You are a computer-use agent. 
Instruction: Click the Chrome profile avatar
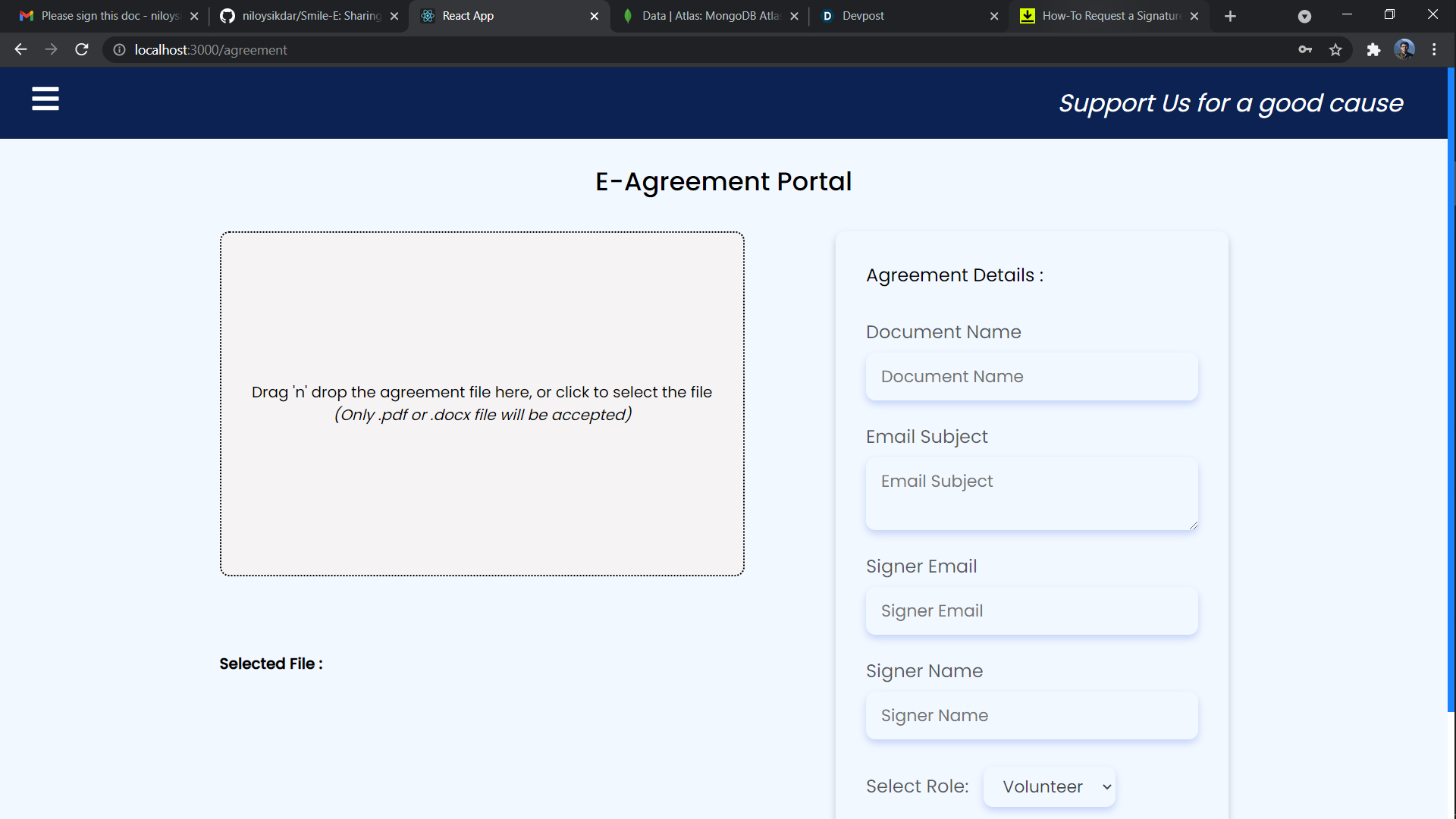point(1404,50)
